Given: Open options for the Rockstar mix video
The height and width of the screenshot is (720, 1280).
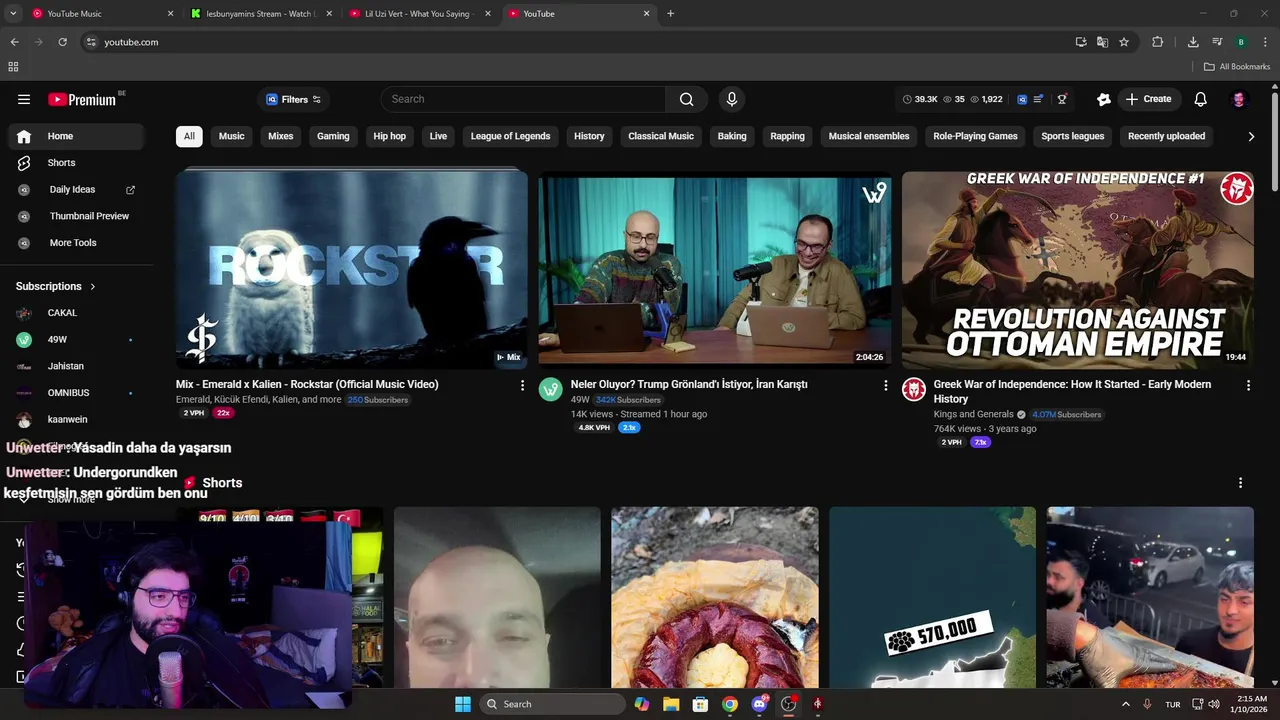Looking at the screenshot, I should 522,385.
